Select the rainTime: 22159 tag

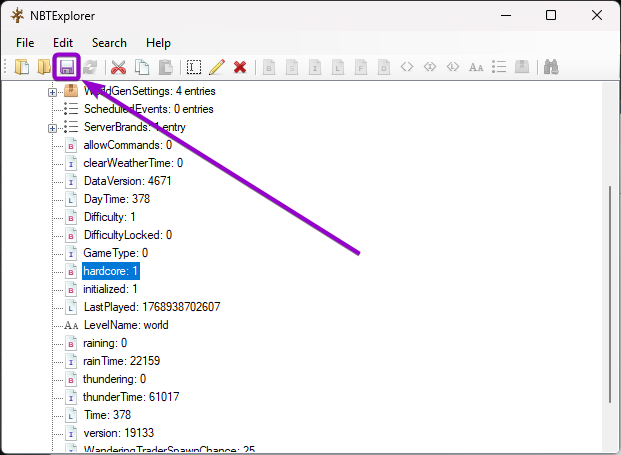point(121,361)
